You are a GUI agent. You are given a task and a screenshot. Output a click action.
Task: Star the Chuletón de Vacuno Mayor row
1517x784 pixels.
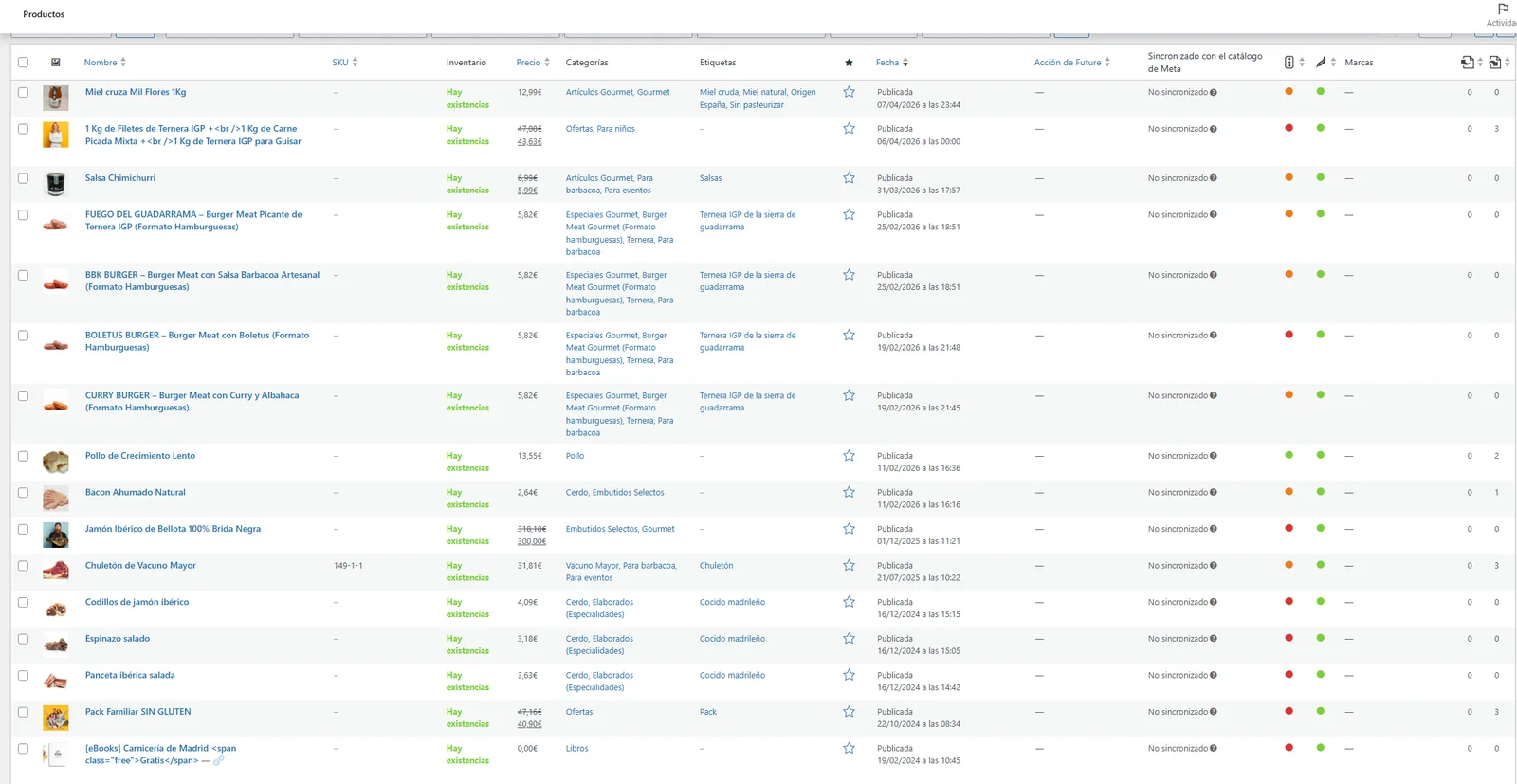click(x=849, y=566)
